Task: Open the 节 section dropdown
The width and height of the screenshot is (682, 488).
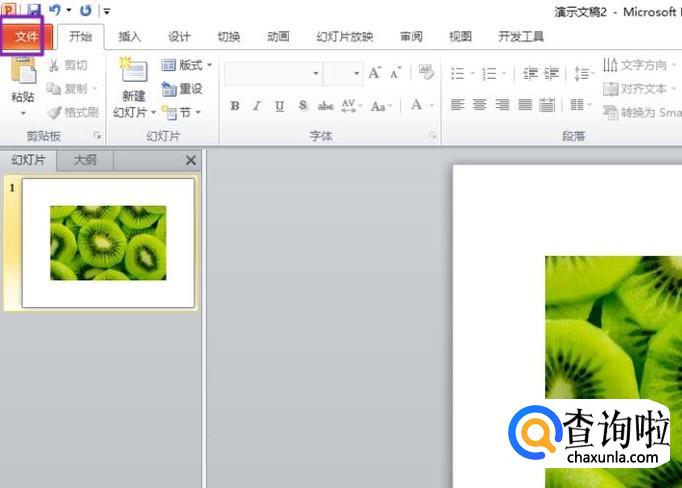Action: pyautogui.click(x=181, y=113)
